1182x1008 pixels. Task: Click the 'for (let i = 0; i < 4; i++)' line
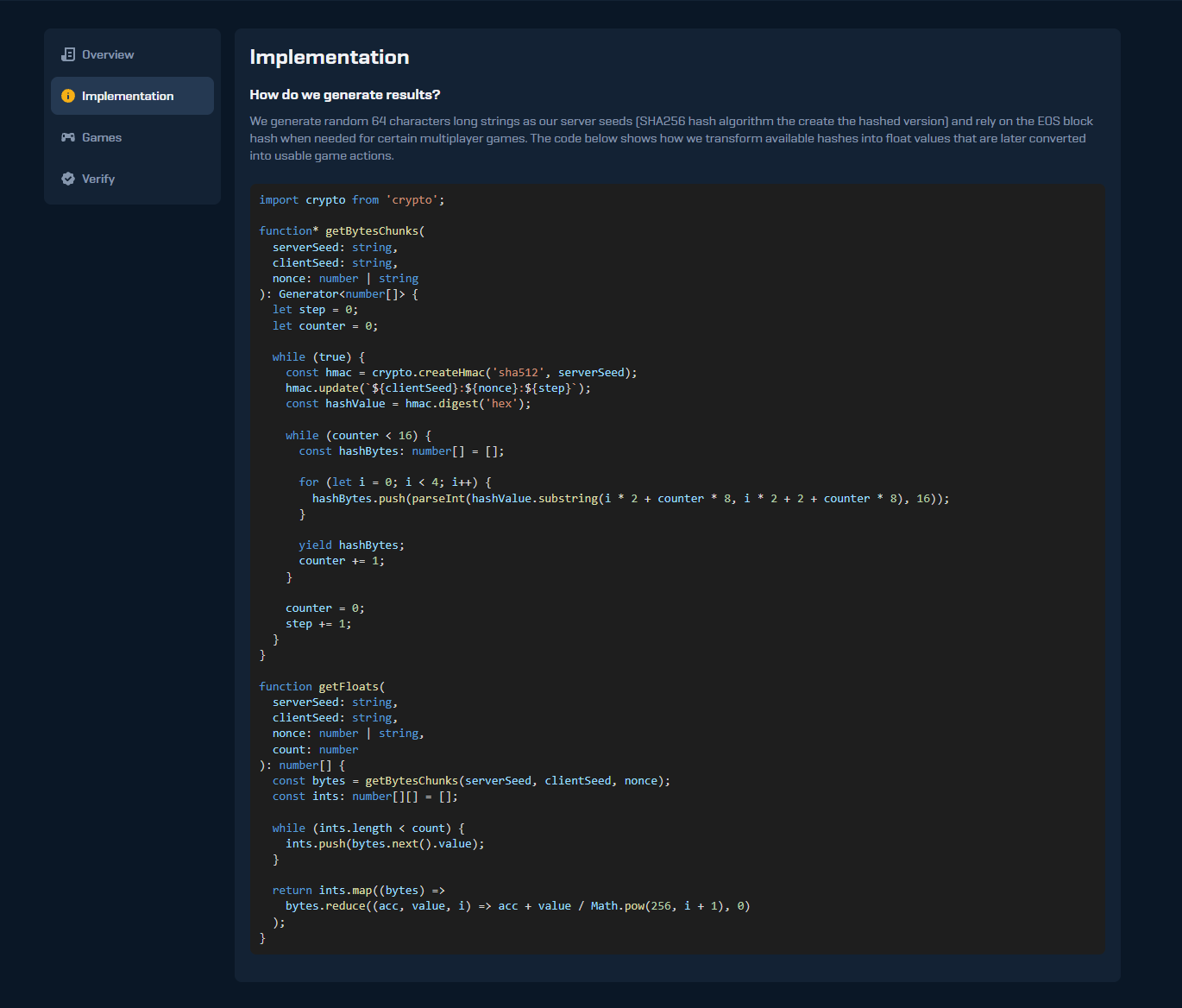(395, 482)
